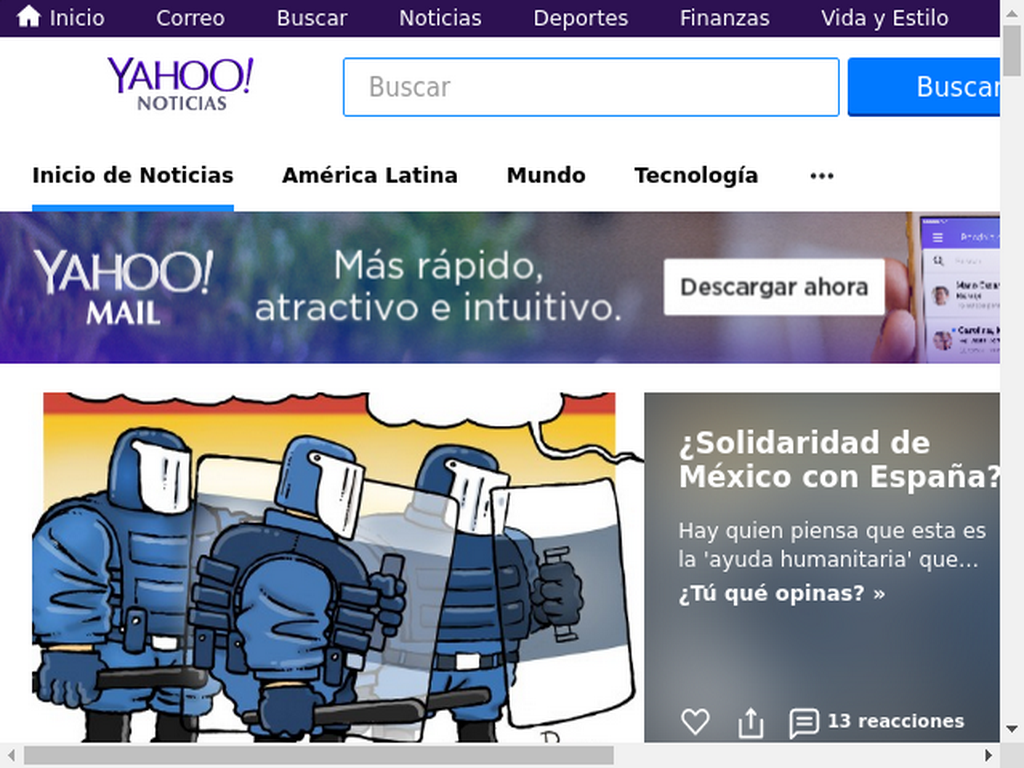Share the Solidaridad de México article
Image resolution: width=1024 pixels, height=768 pixels.
(x=750, y=722)
